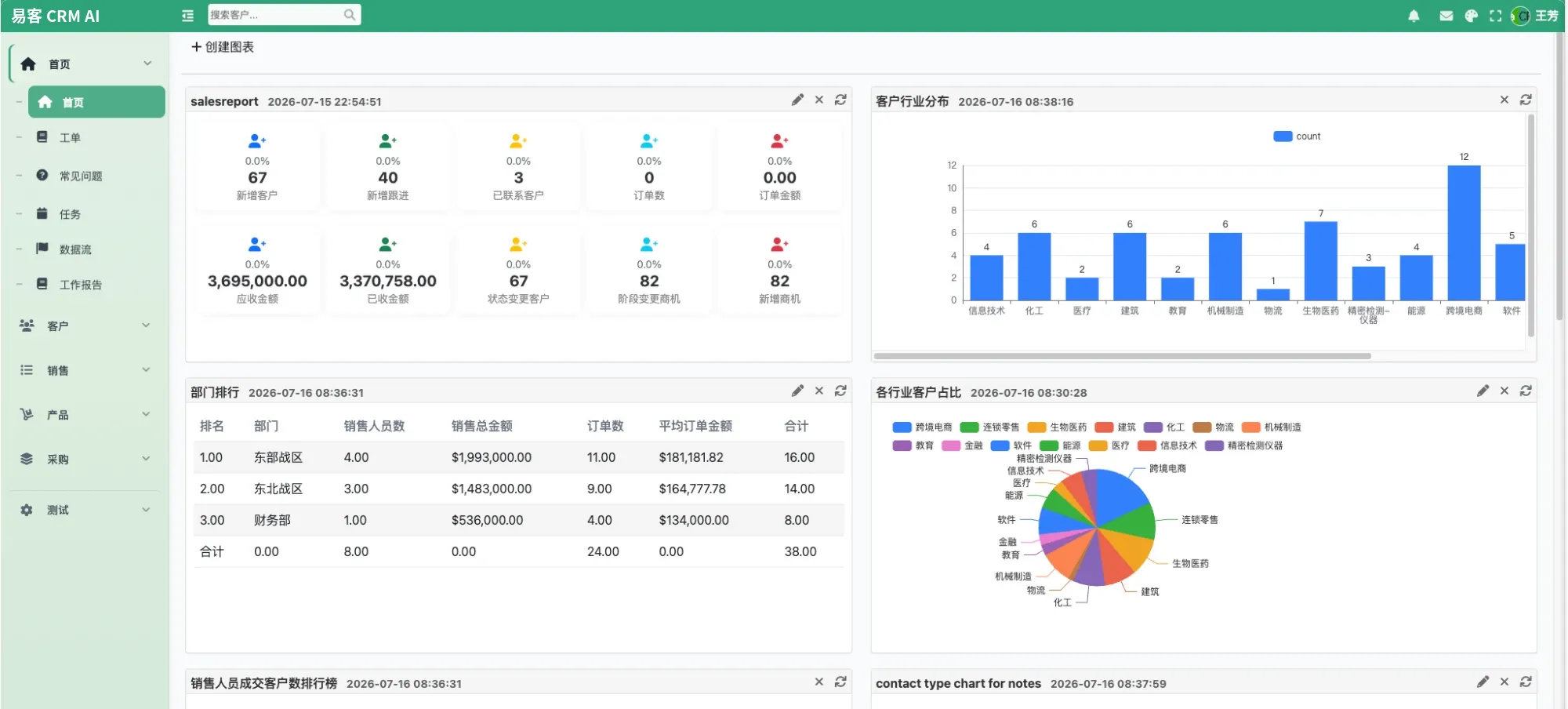Click the 东部战区 table cell
Viewport: 1568px width, 709px height.
click(278, 457)
